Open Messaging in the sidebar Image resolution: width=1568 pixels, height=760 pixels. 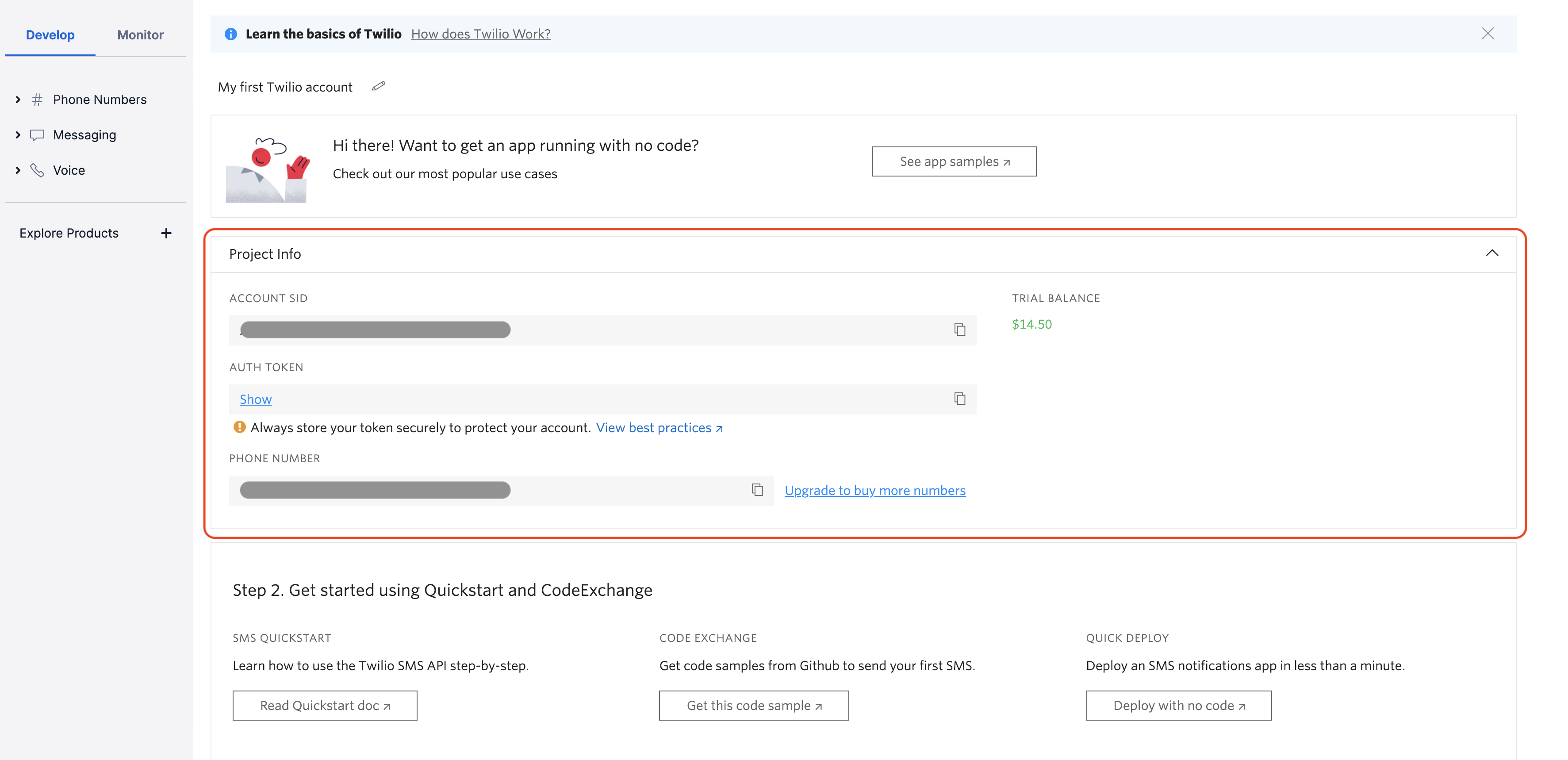click(84, 134)
